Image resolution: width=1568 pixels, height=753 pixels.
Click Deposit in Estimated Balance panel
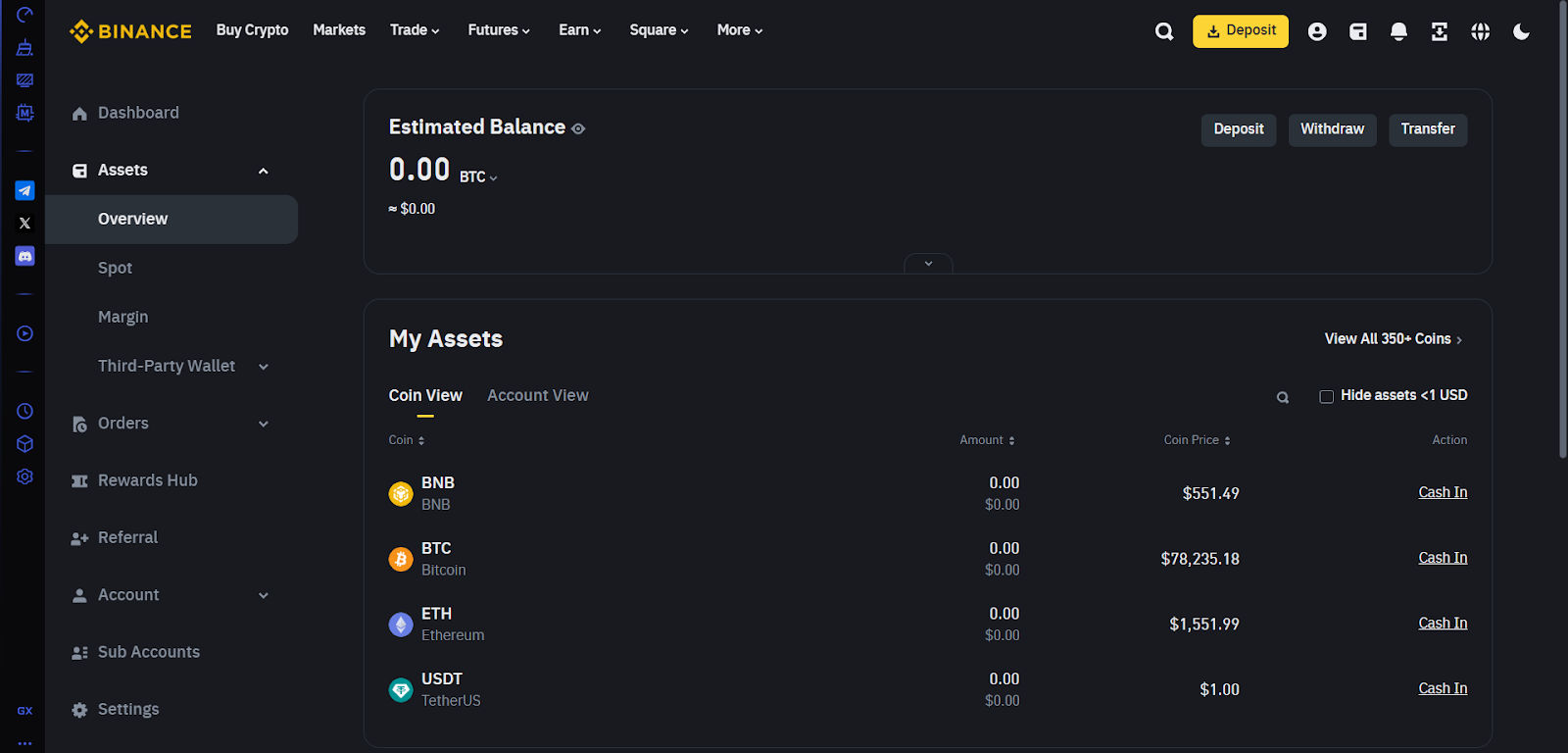pos(1239,129)
